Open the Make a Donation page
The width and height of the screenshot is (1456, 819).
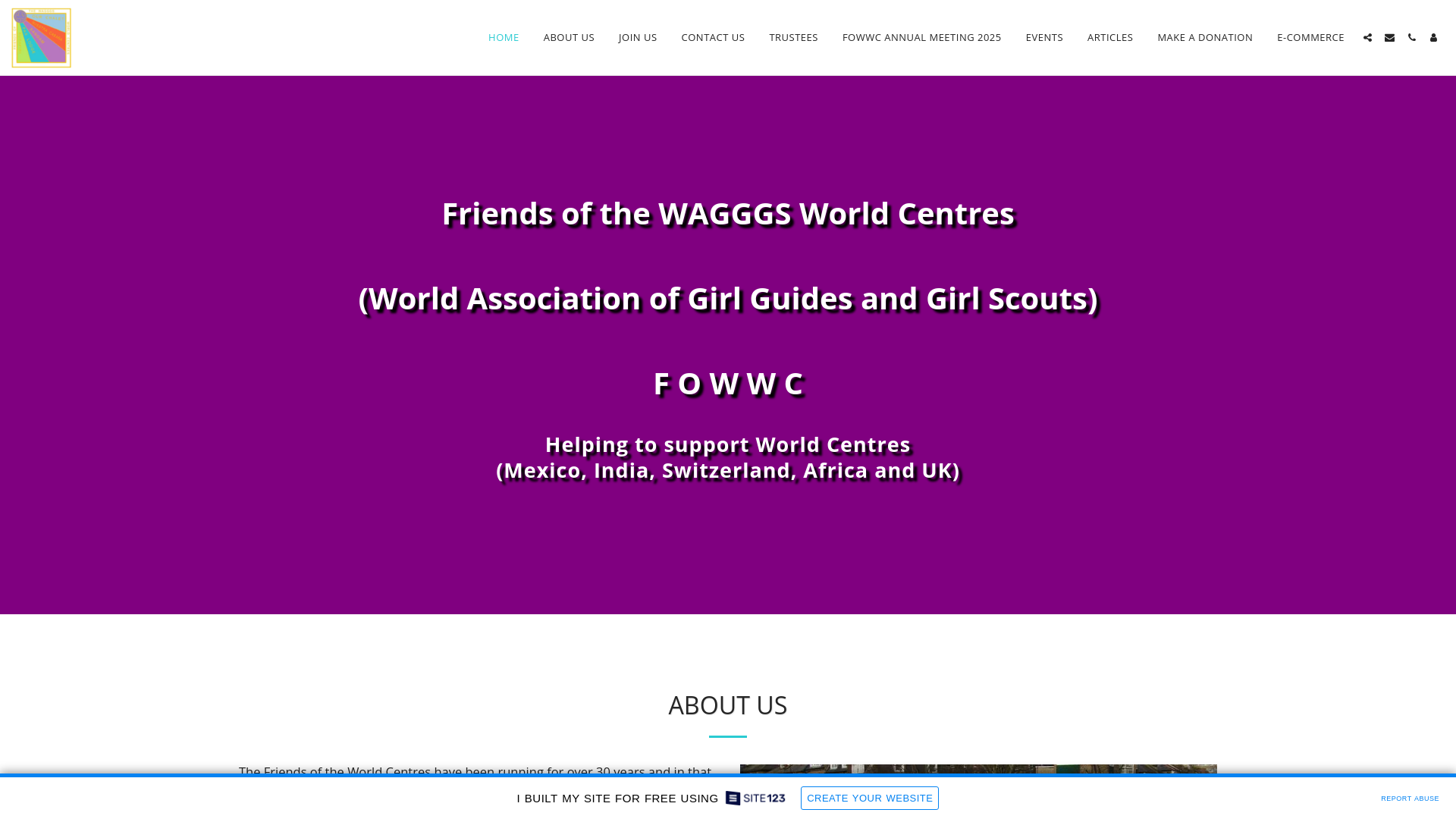(1205, 37)
